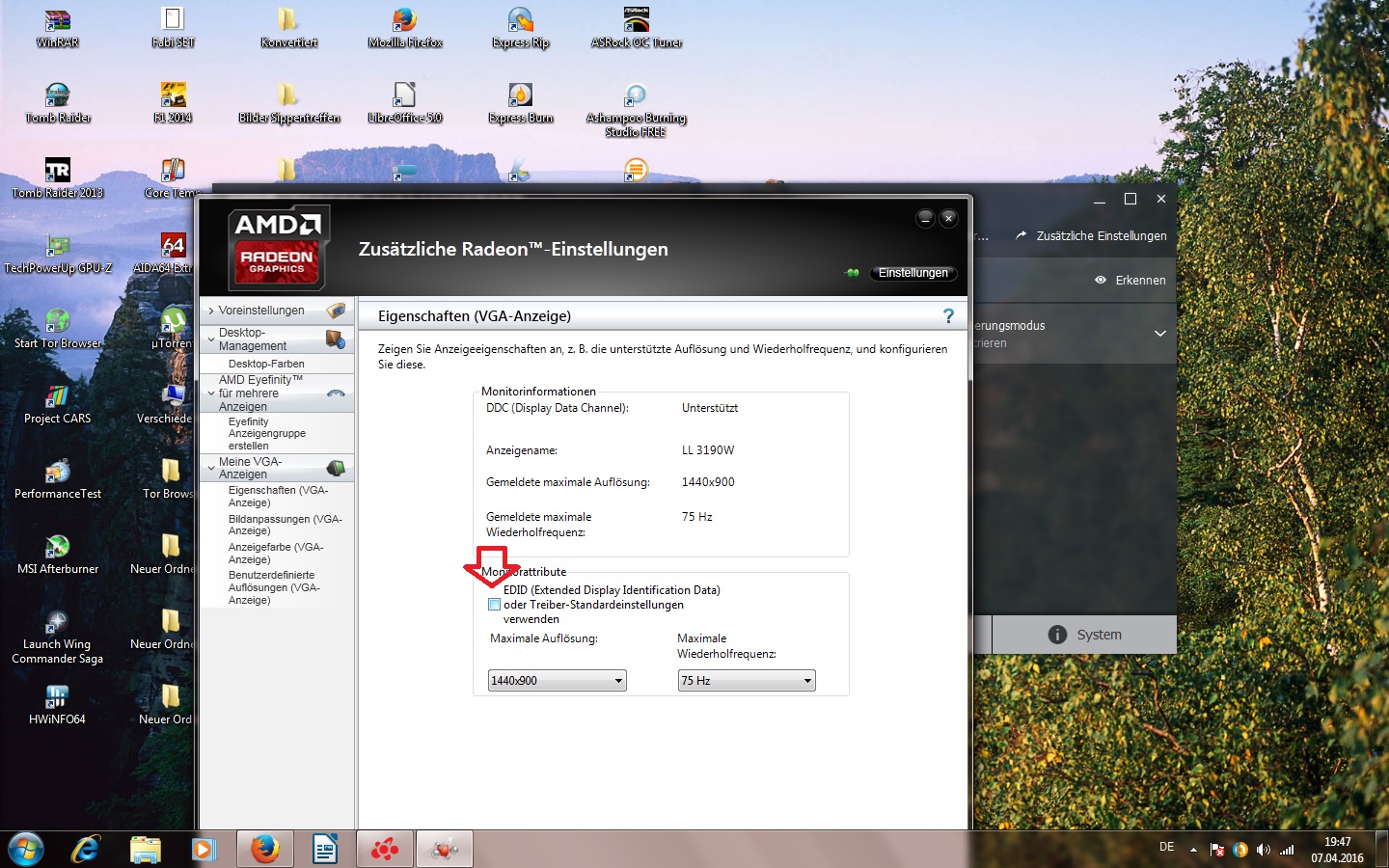Open the System tab in background window
This screenshot has height=868, width=1389.
point(1084,635)
